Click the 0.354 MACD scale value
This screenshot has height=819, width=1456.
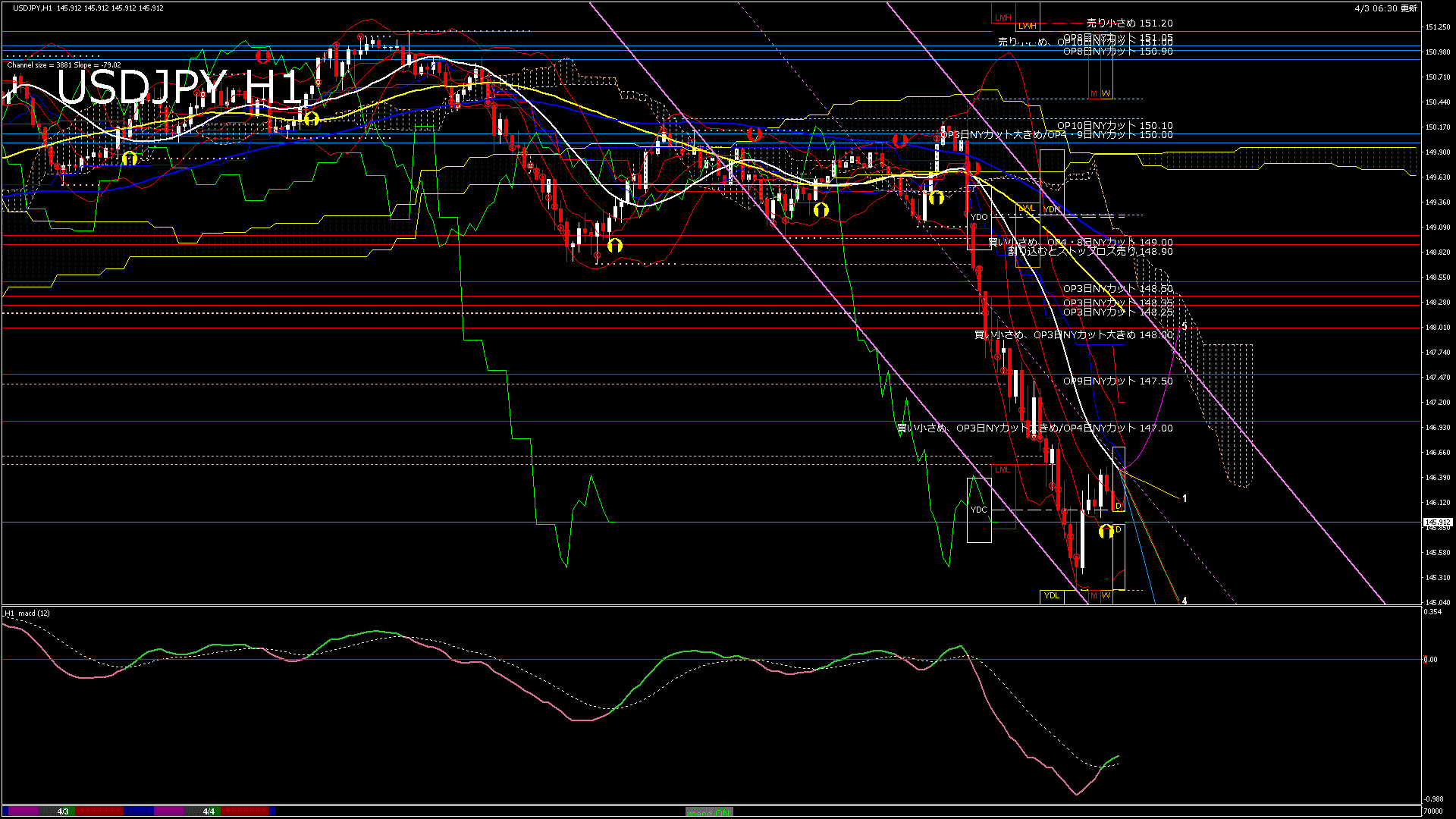pyautogui.click(x=1433, y=612)
